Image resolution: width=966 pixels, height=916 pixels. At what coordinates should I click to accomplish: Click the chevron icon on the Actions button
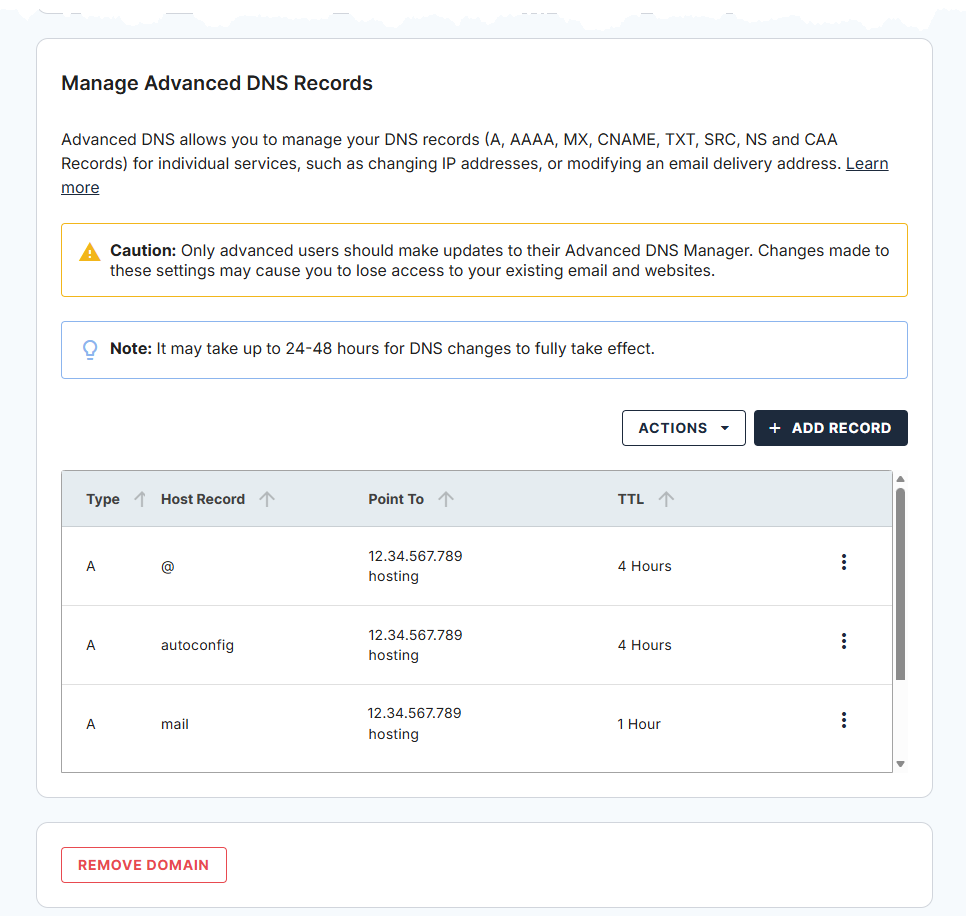(725, 428)
